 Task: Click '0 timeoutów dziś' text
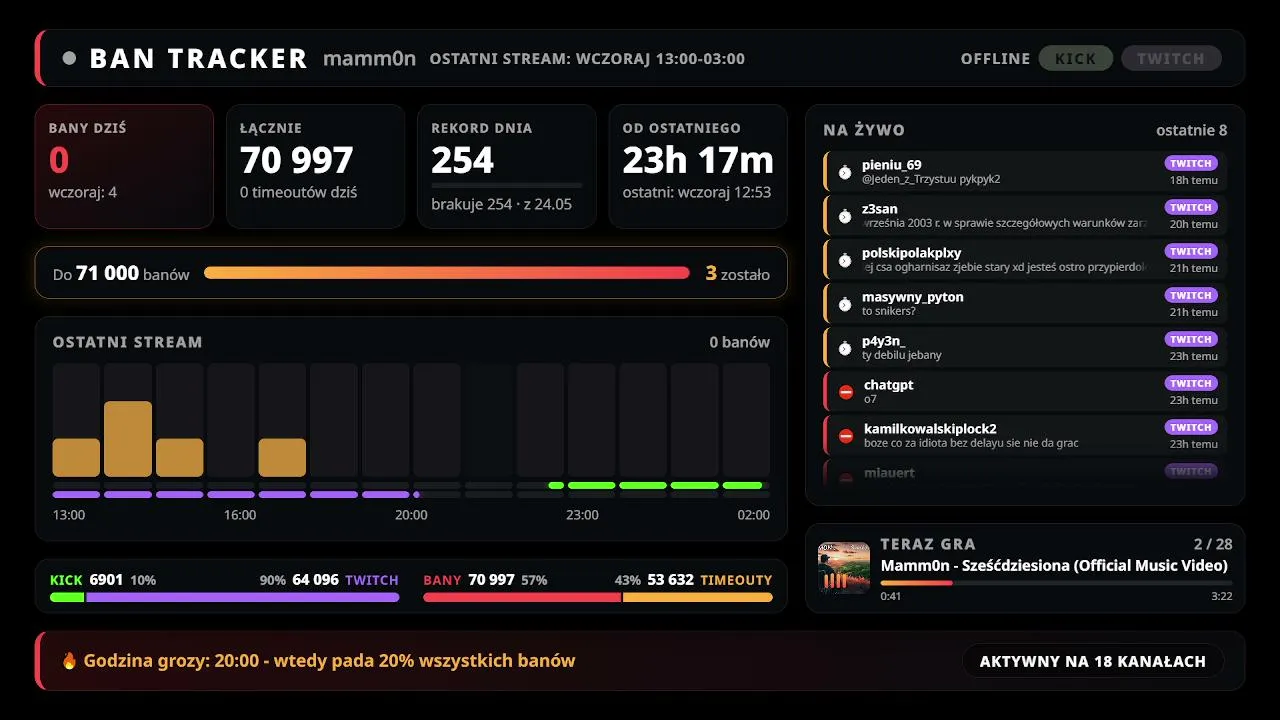(x=298, y=192)
